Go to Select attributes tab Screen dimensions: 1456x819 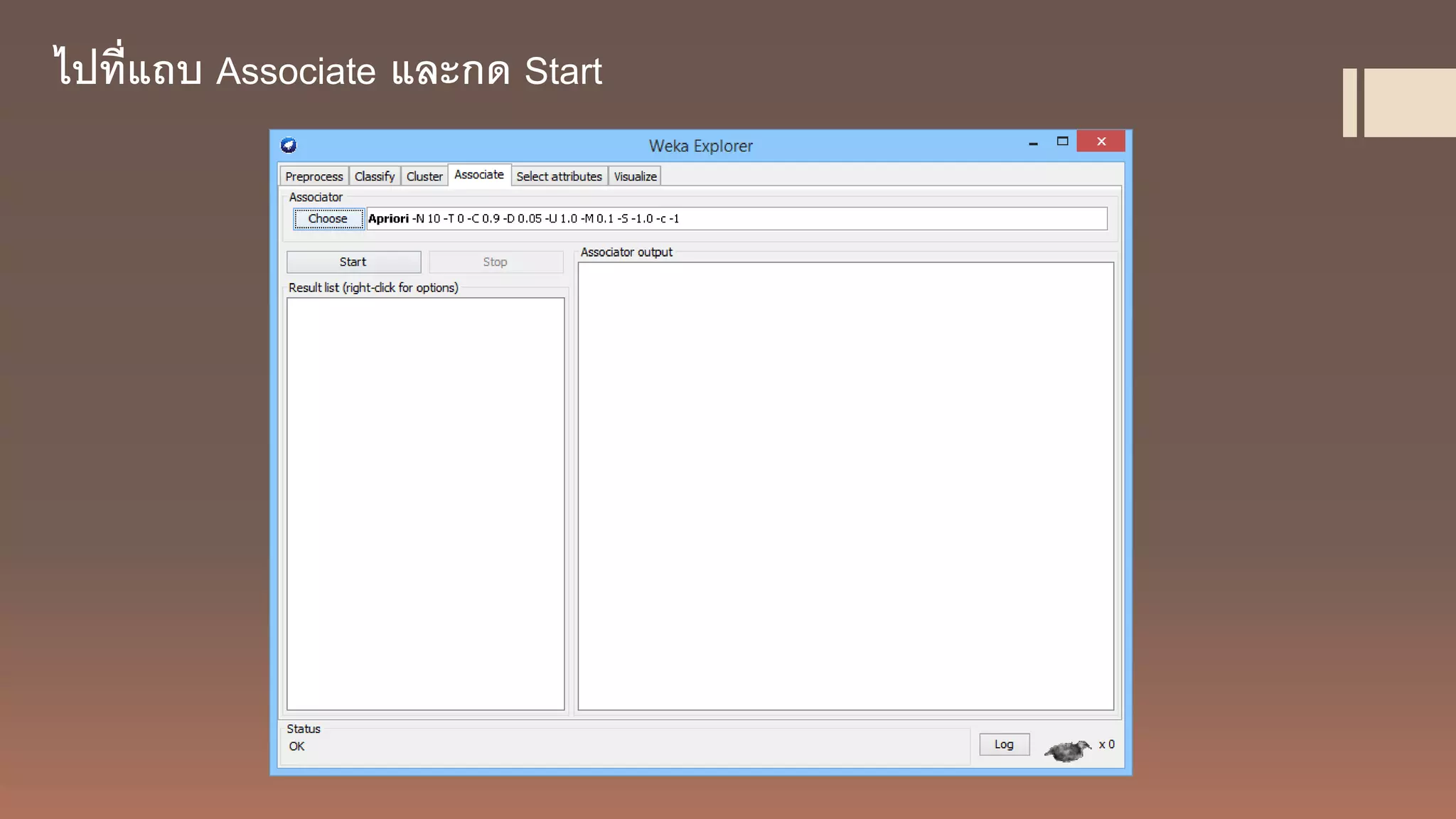(x=559, y=176)
